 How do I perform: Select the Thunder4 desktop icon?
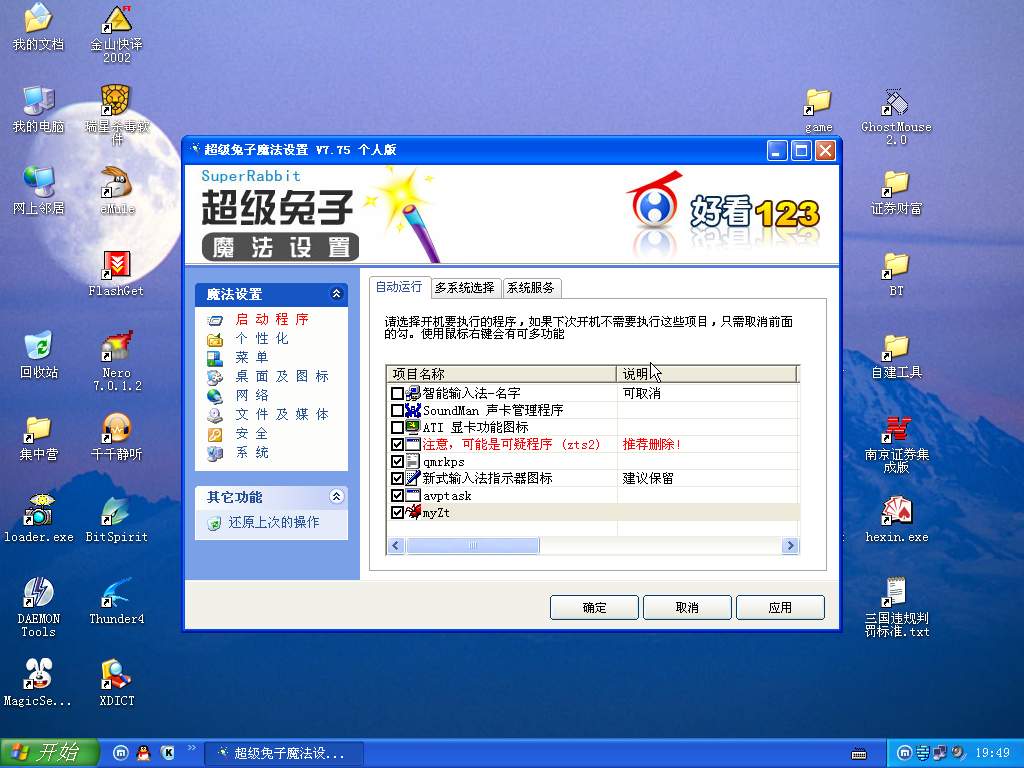point(116,601)
